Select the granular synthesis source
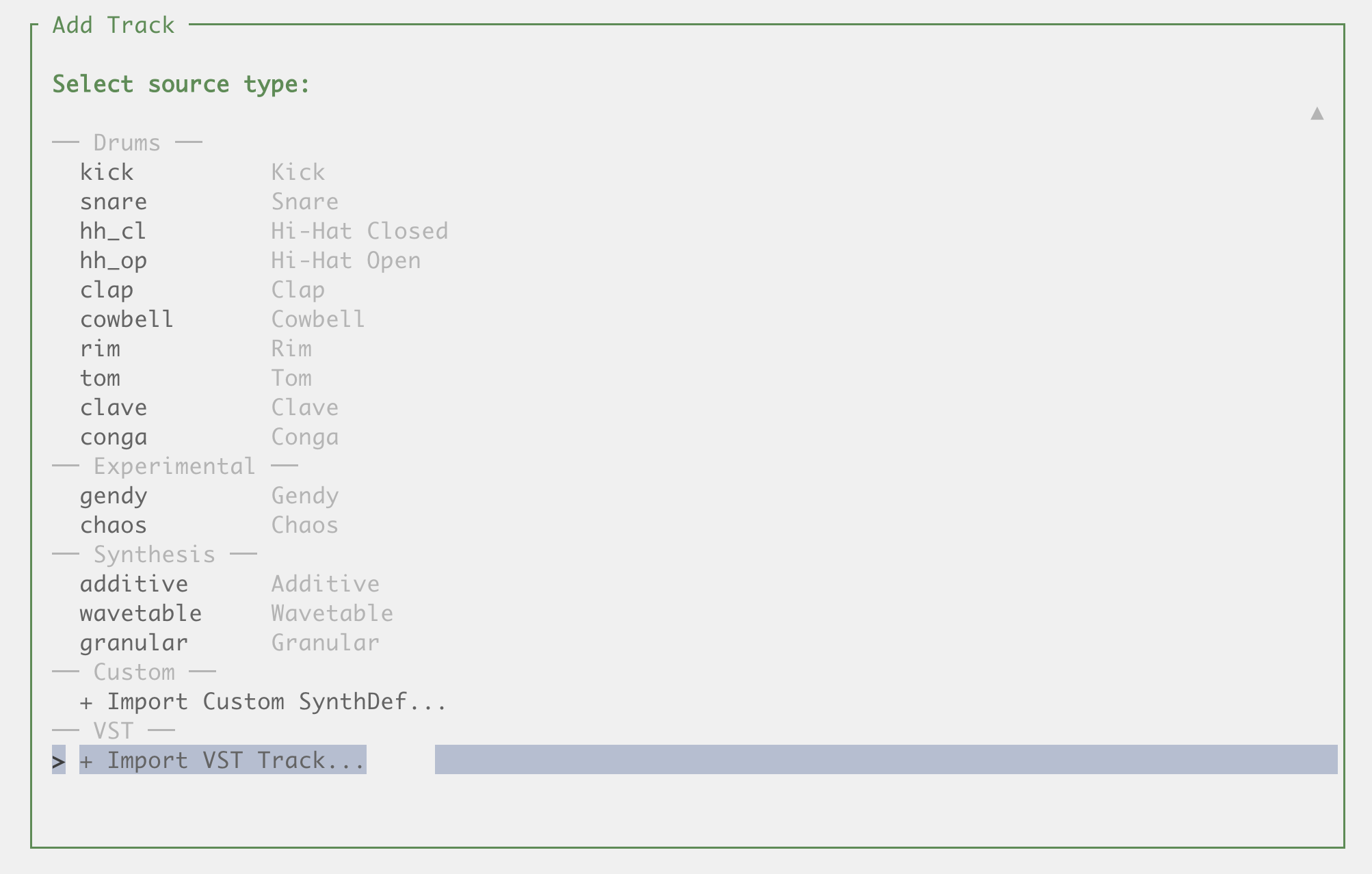Screen dimensions: 1372x874 pyautogui.click(x=134, y=643)
